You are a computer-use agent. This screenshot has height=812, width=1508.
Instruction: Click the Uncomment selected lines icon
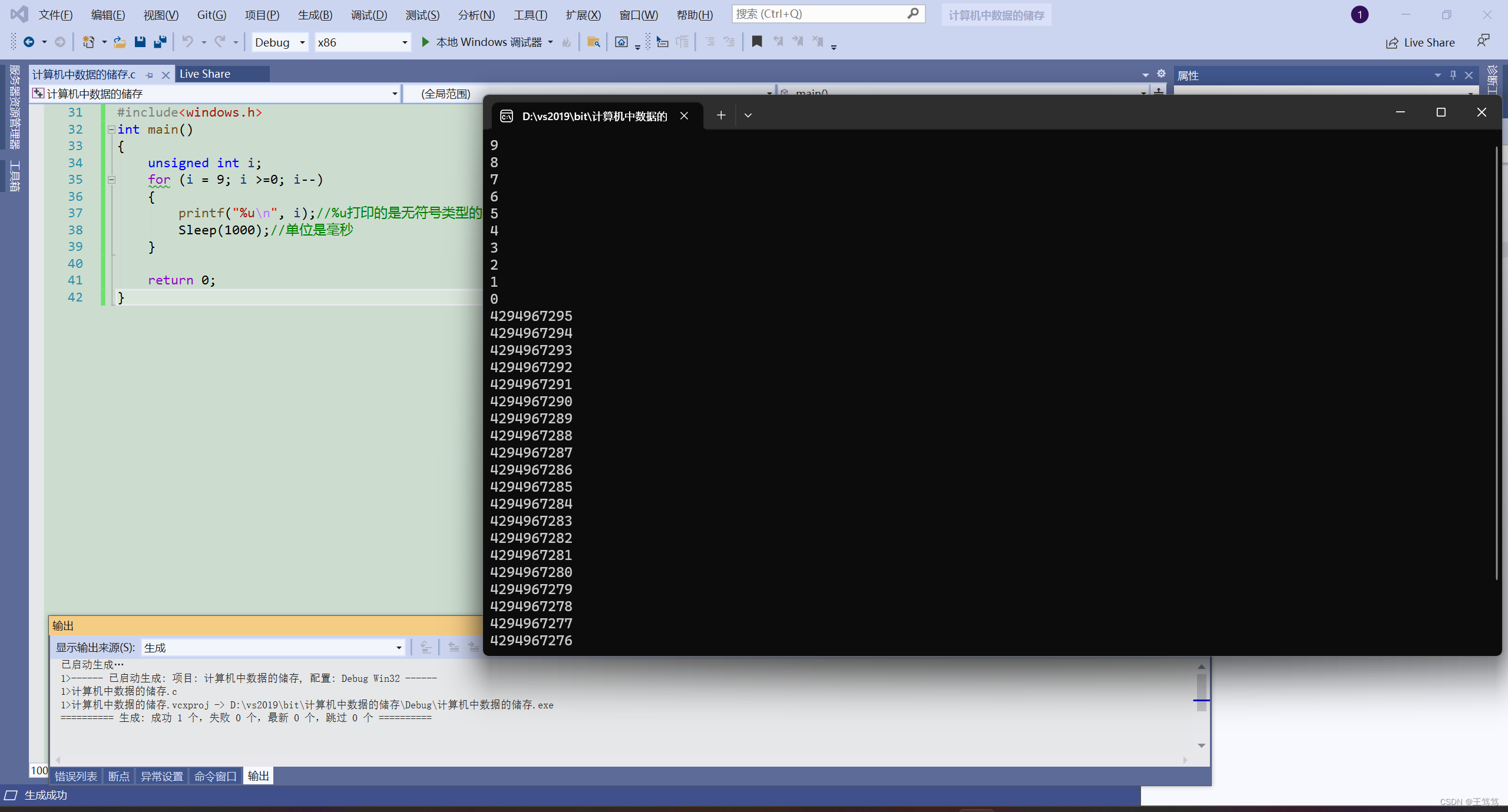click(729, 42)
